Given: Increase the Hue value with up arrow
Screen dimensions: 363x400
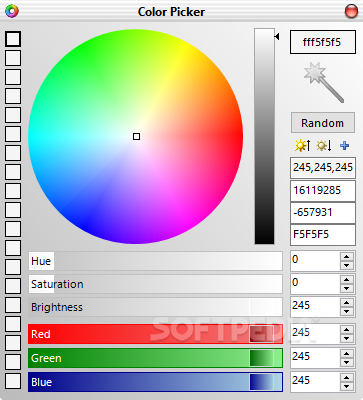Looking at the screenshot, I should (347, 257).
